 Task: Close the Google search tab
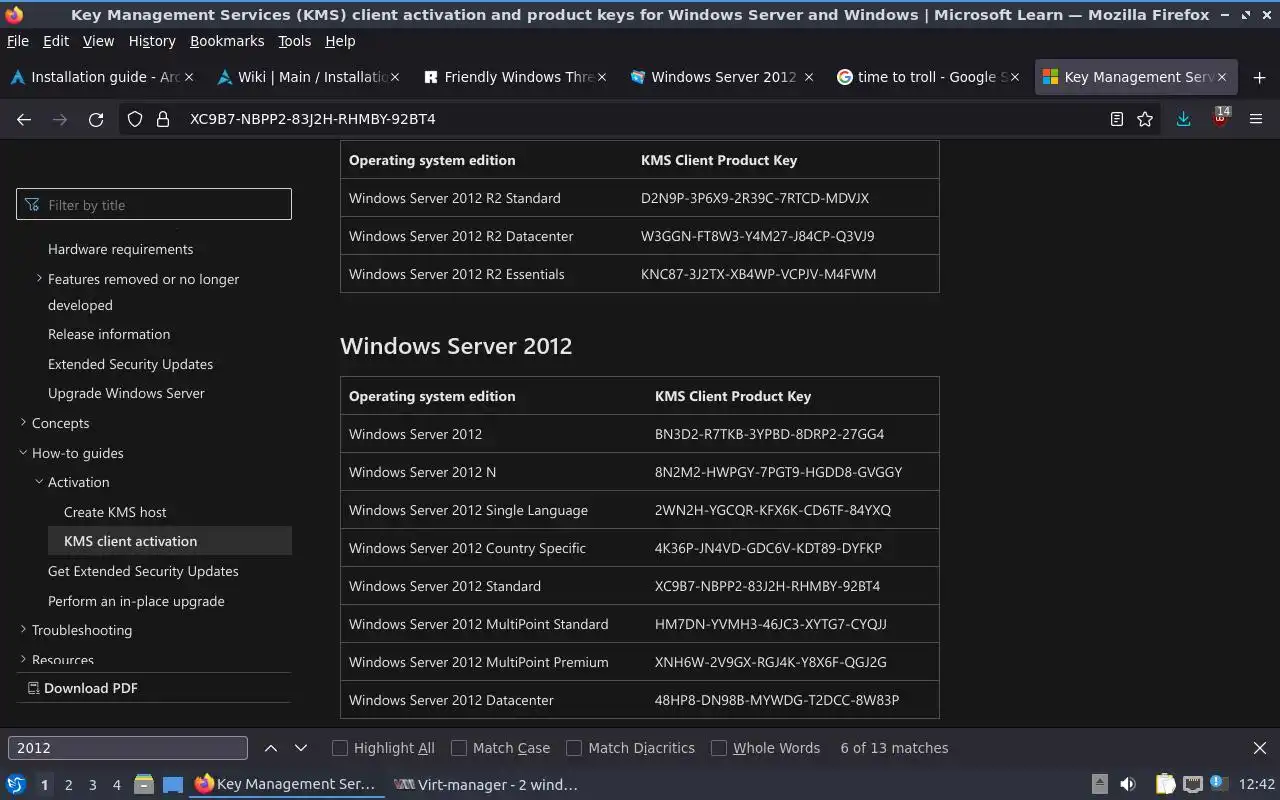point(1017,77)
